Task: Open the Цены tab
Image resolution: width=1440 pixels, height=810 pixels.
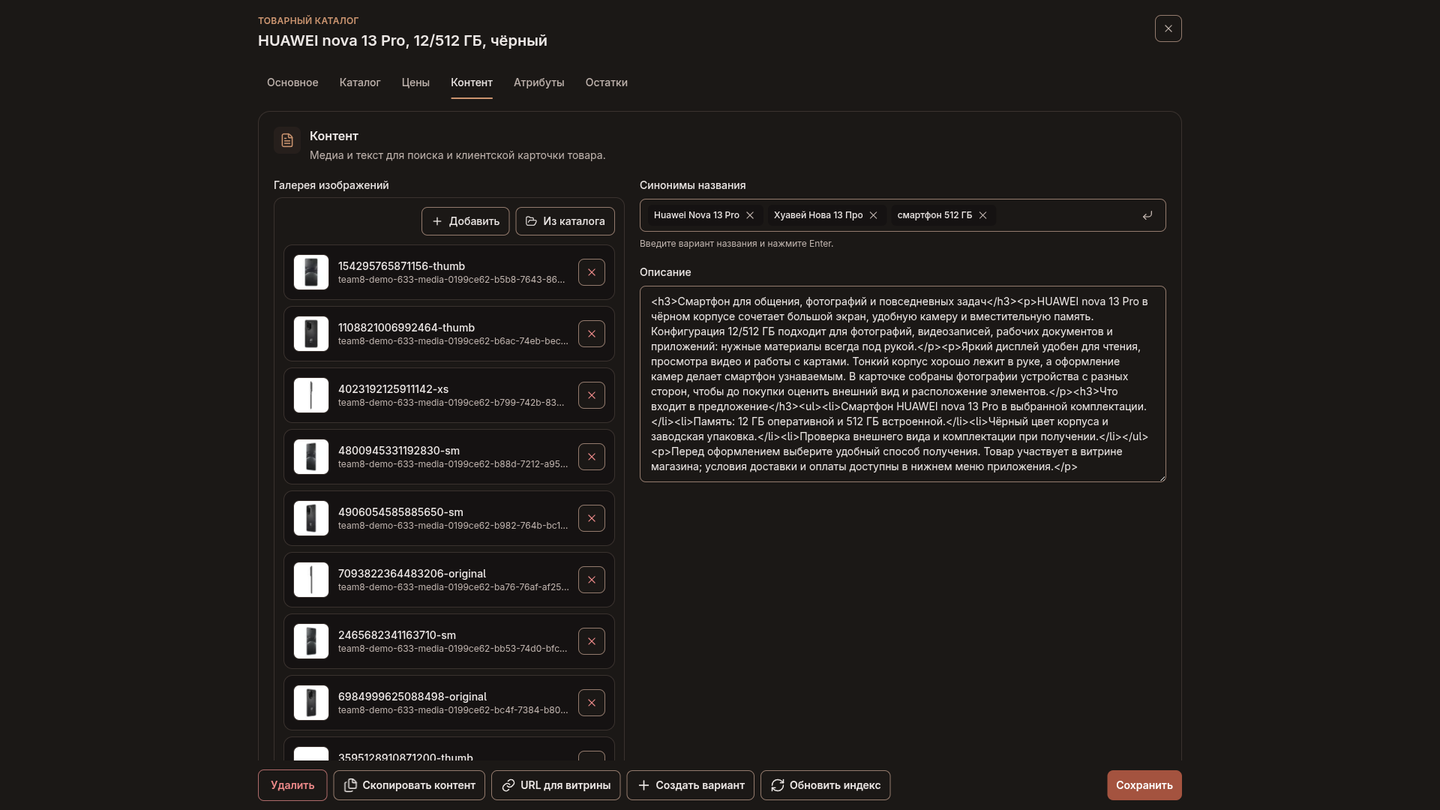Action: click(416, 82)
